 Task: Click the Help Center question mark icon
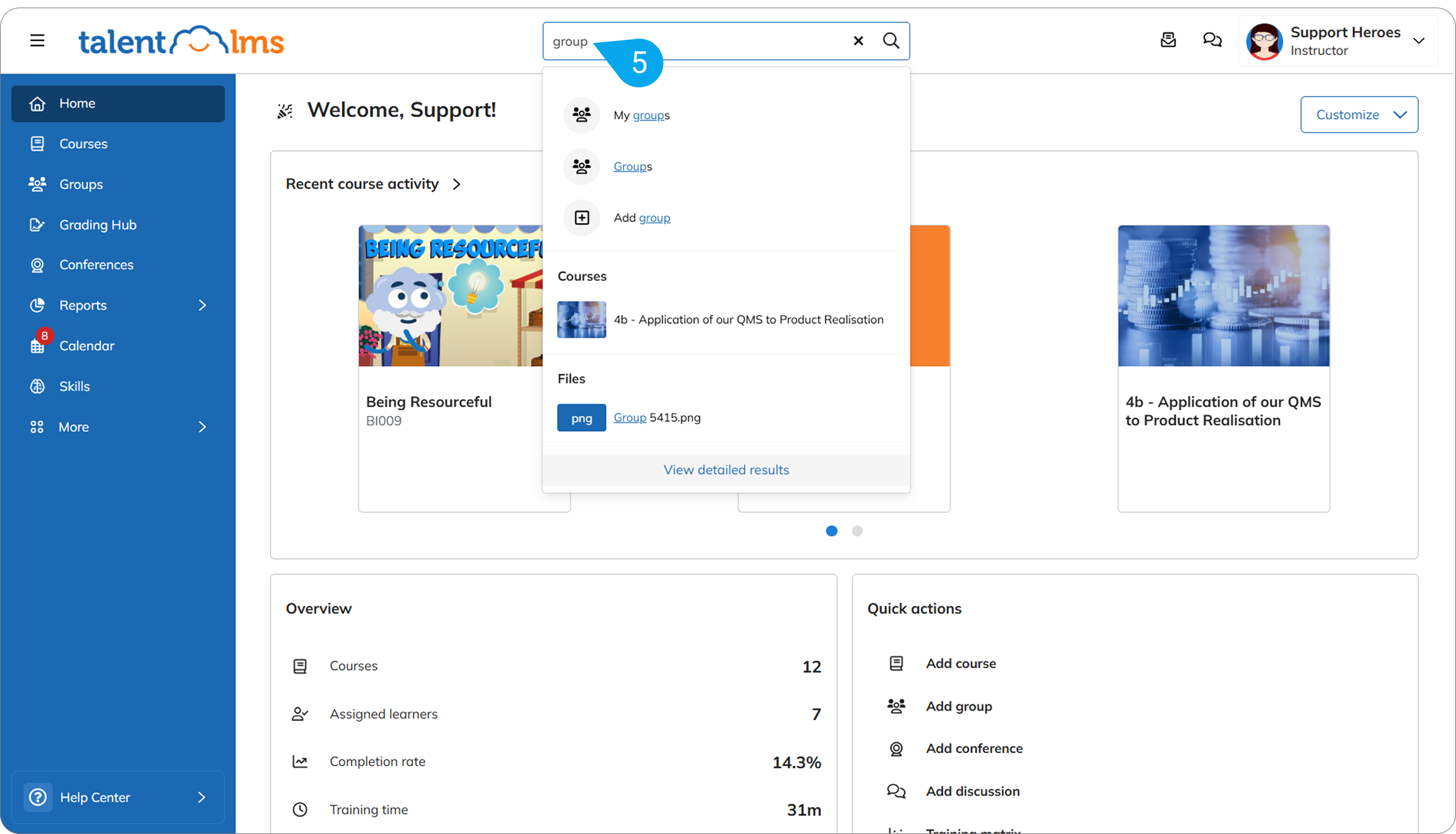[38, 797]
